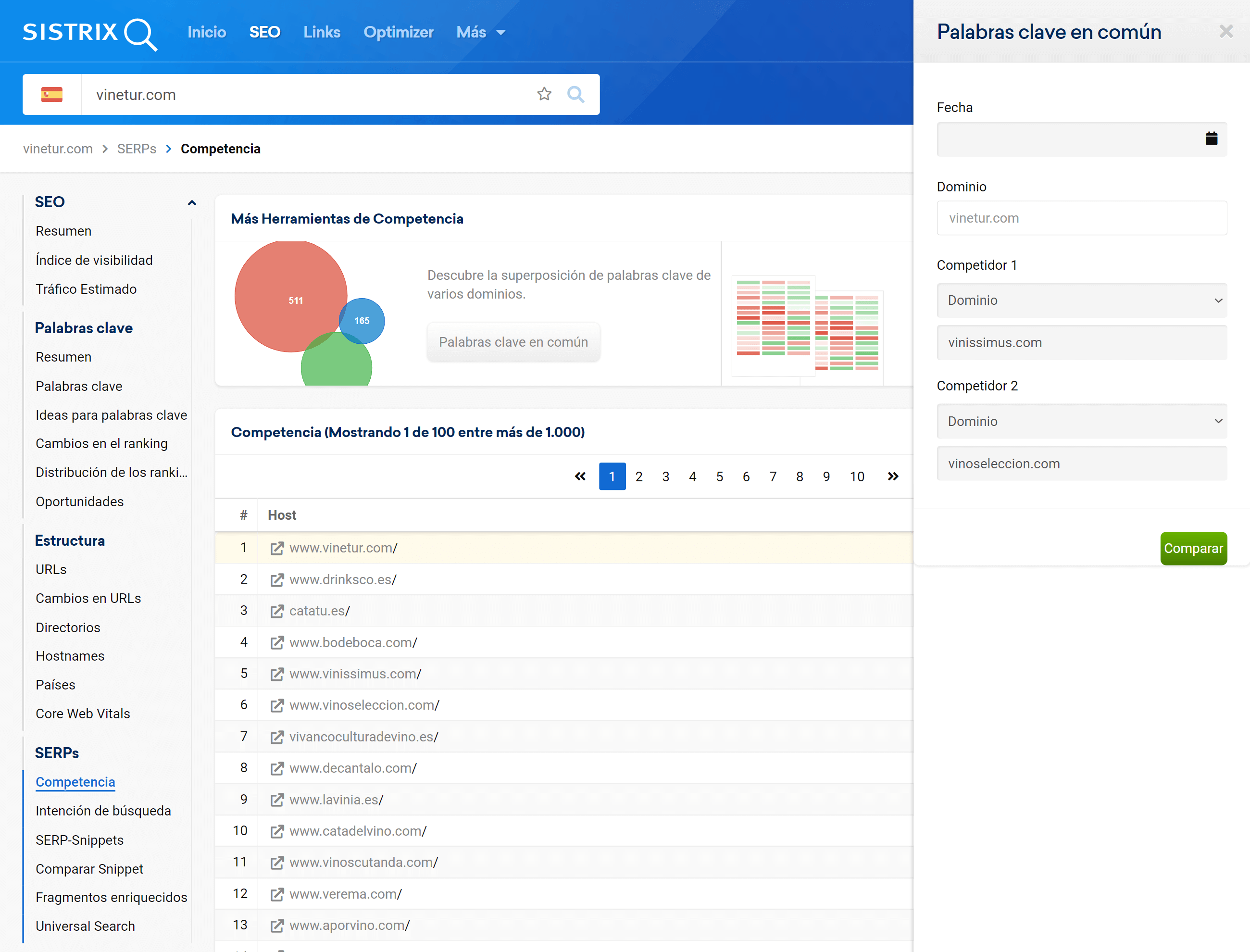Open external link icon for www.drinksco.es

point(276,580)
